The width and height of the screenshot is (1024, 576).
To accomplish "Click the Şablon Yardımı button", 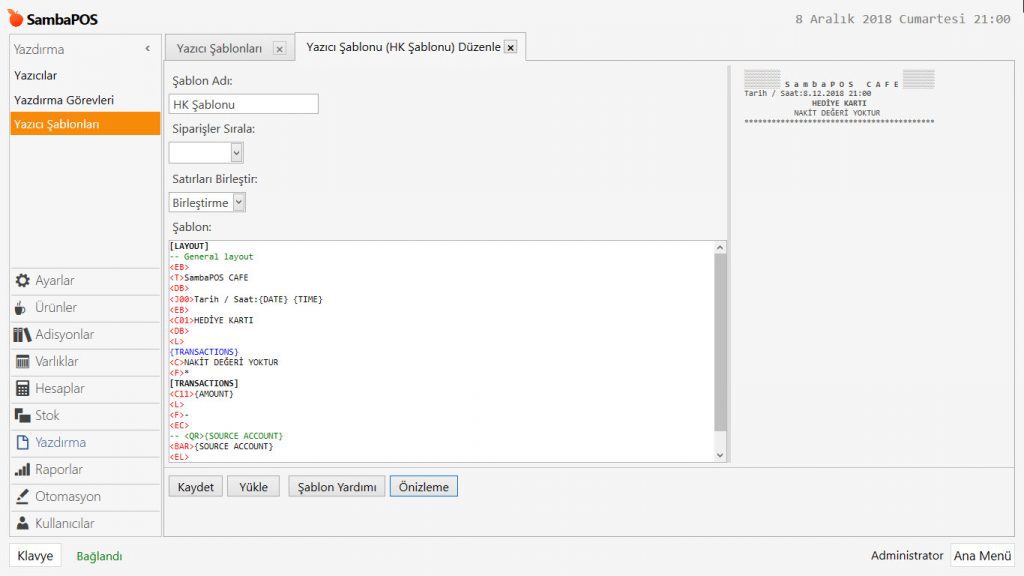I will 337,487.
